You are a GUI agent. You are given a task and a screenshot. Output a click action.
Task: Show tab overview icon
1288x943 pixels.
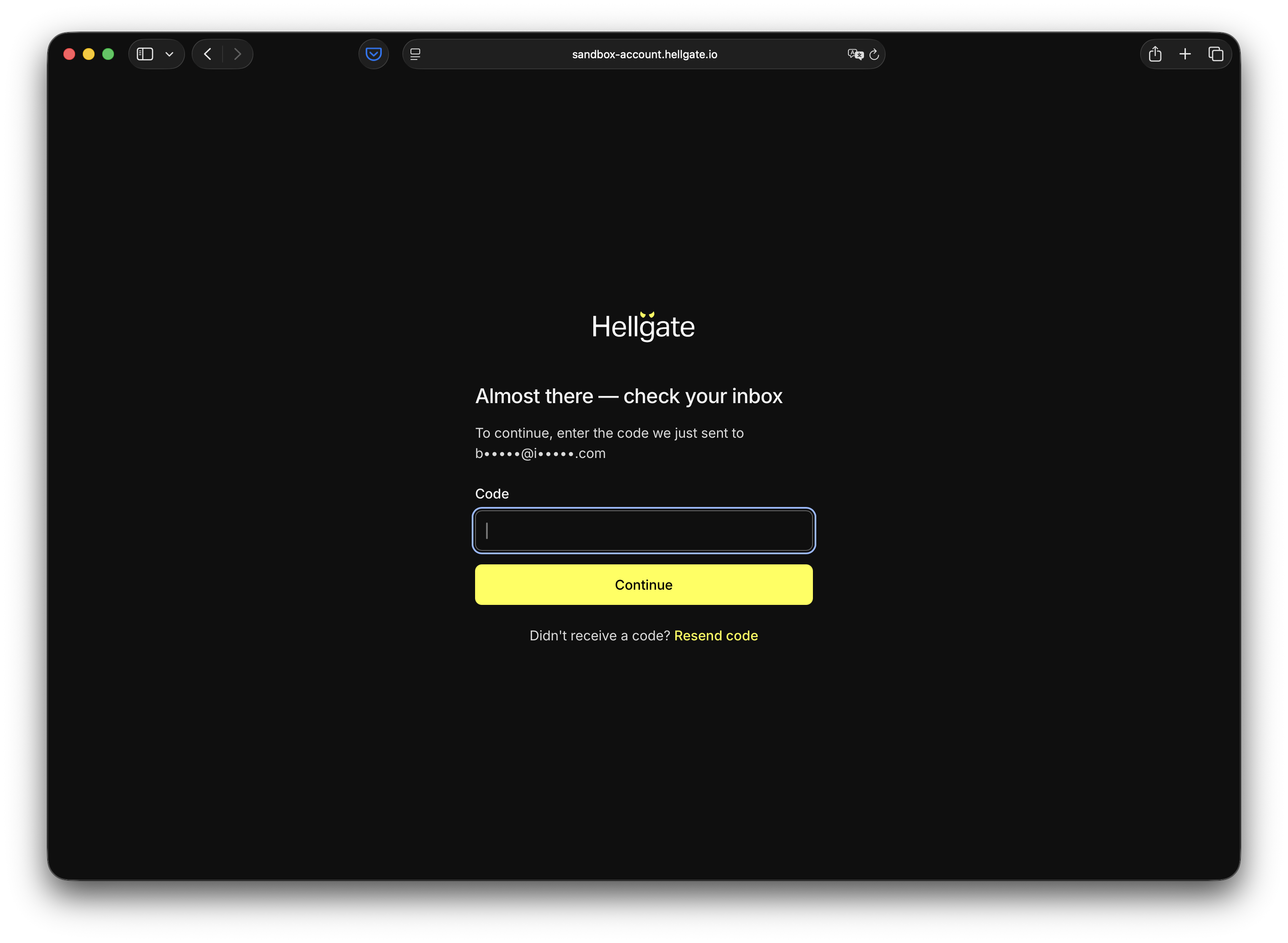1216,54
